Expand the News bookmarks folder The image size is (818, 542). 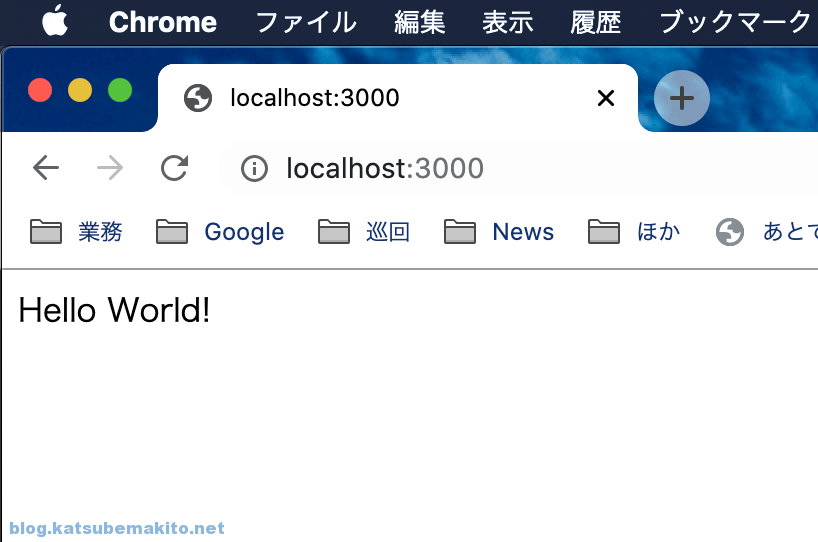point(499,232)
